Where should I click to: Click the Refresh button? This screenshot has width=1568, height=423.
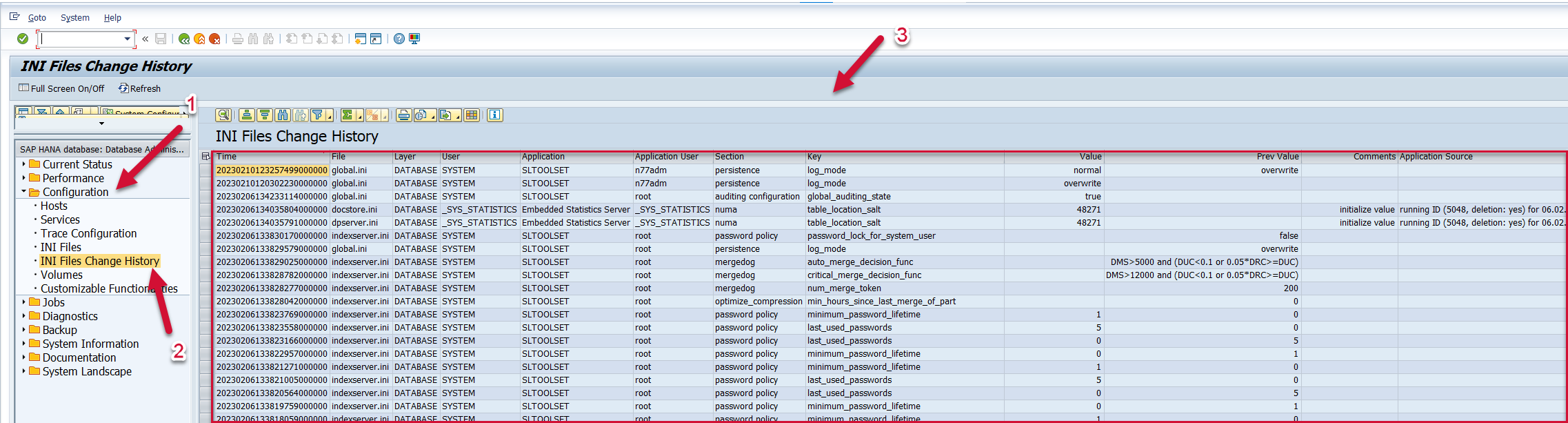139,88
